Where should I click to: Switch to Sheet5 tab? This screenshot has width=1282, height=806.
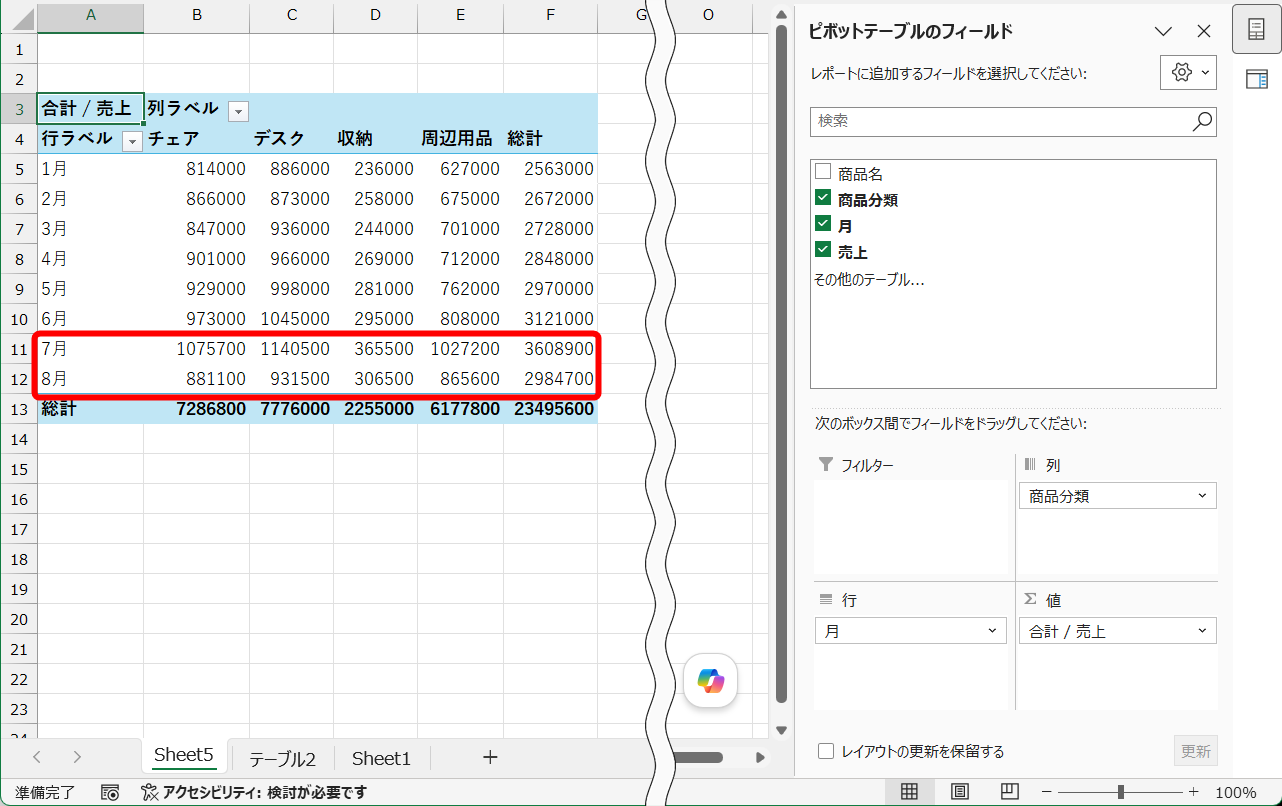tap(184, 757)
